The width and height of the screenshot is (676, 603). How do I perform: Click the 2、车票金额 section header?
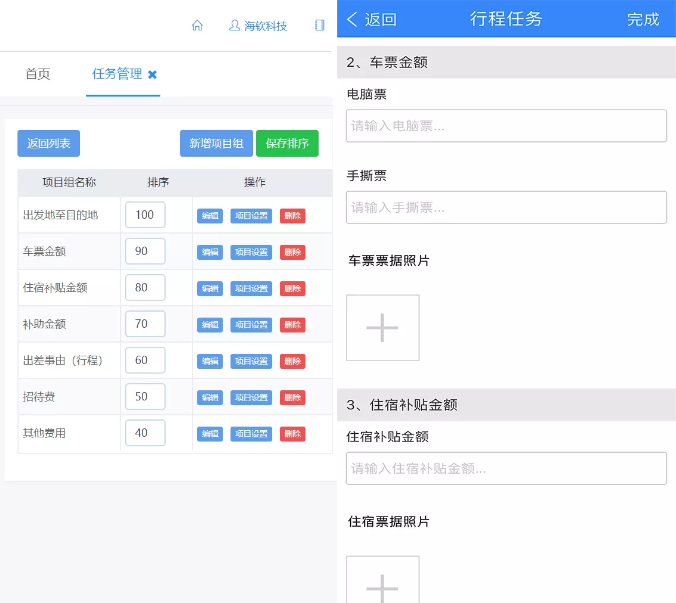coord(506,62)
